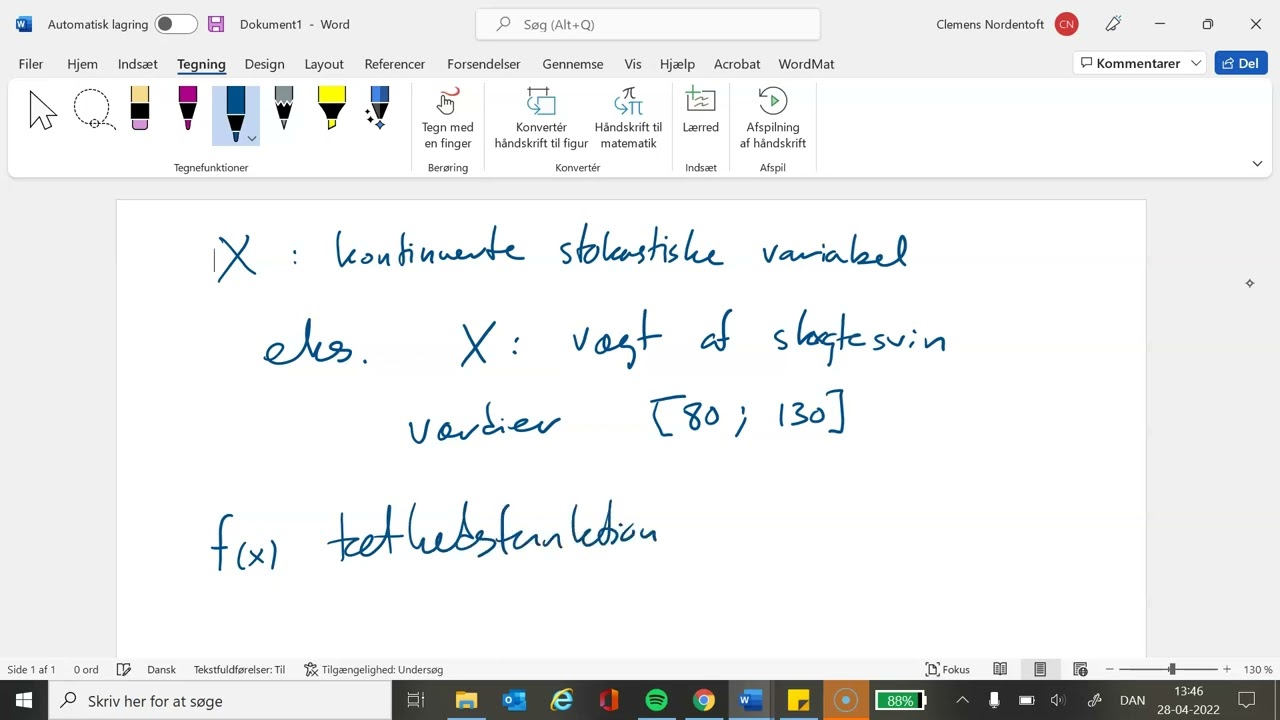Collapse the ribbon with the chevron
Screen dimensions: 1280x720
click(1257, 163)
